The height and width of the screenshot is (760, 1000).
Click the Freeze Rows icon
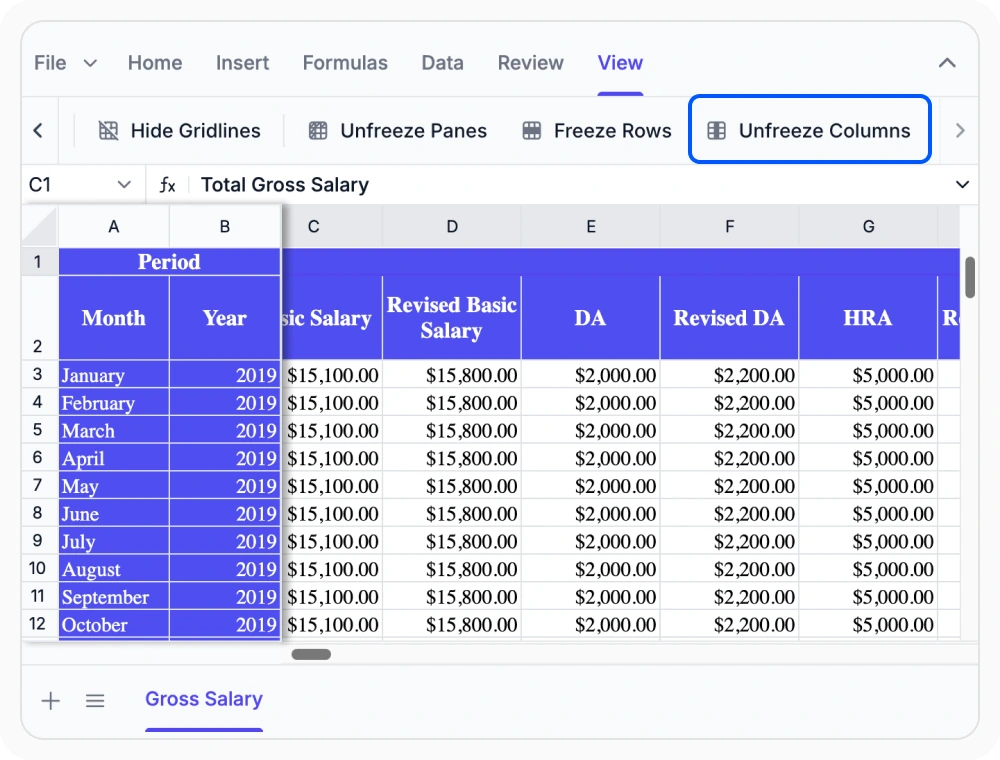[531, 131]
